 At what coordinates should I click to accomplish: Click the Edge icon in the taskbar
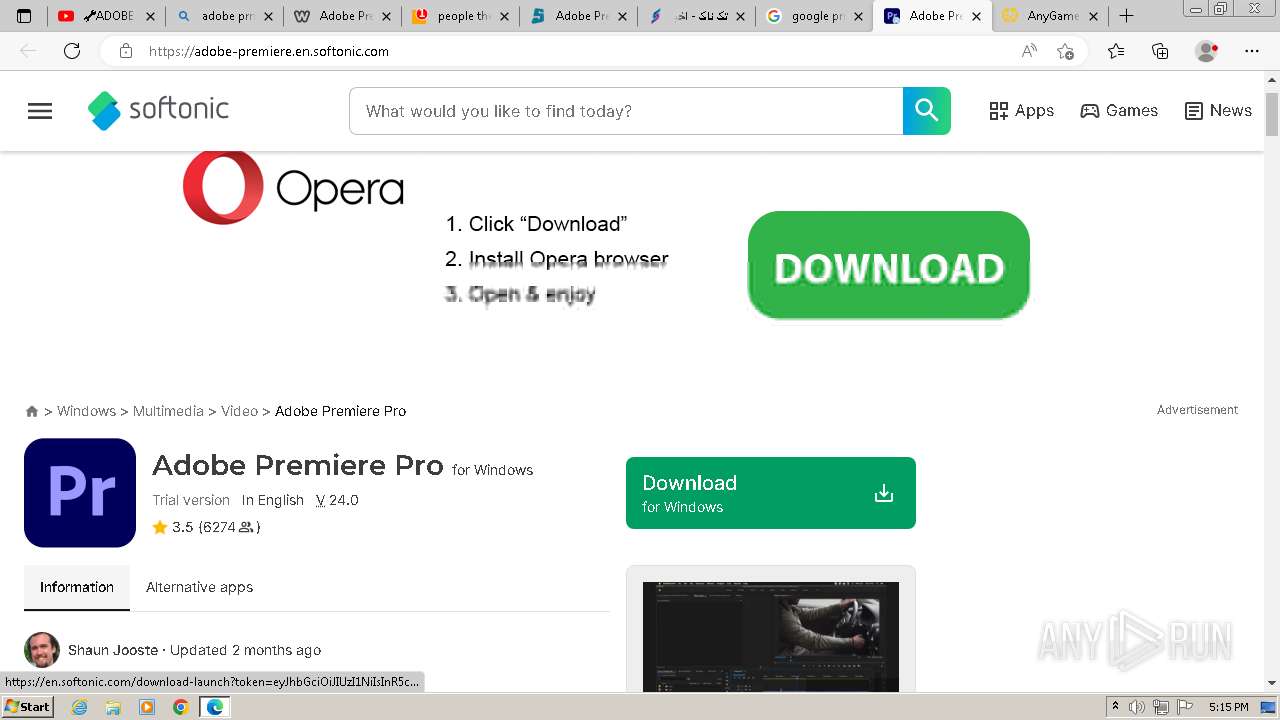214,707
